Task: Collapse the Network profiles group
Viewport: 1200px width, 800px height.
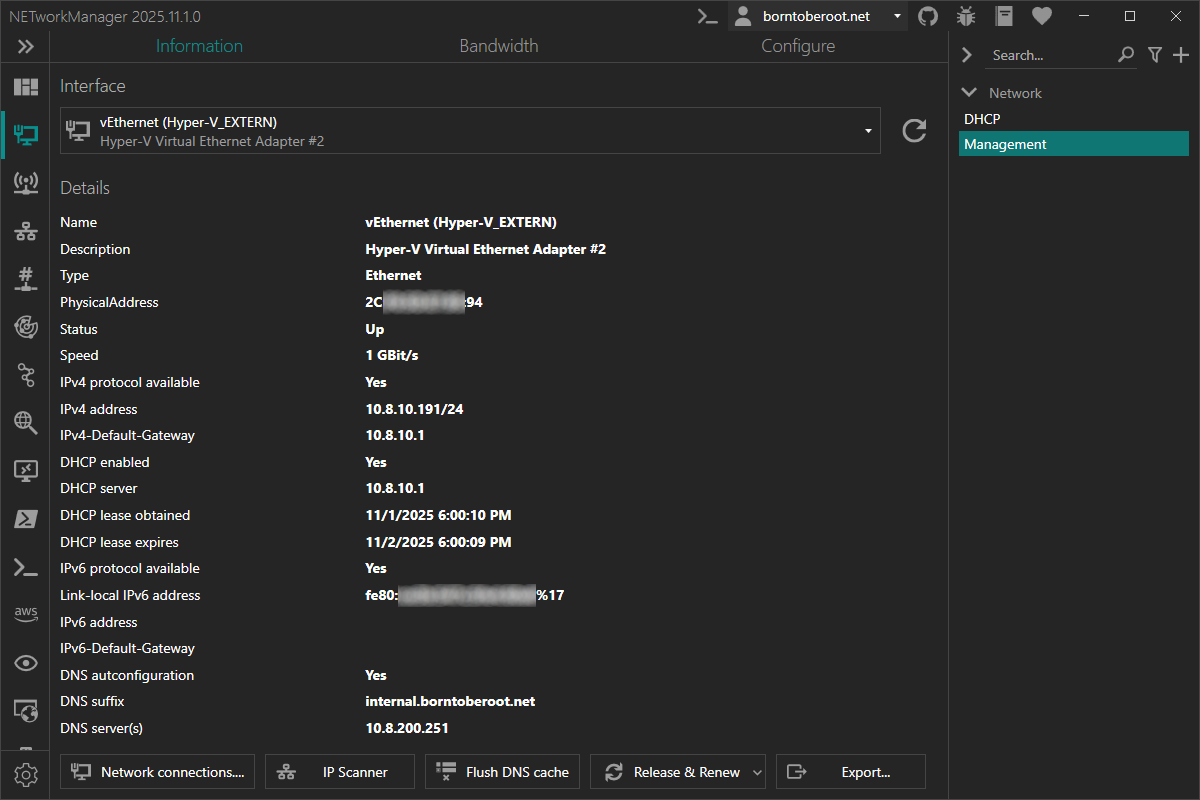Action: [x=968, y=92]
